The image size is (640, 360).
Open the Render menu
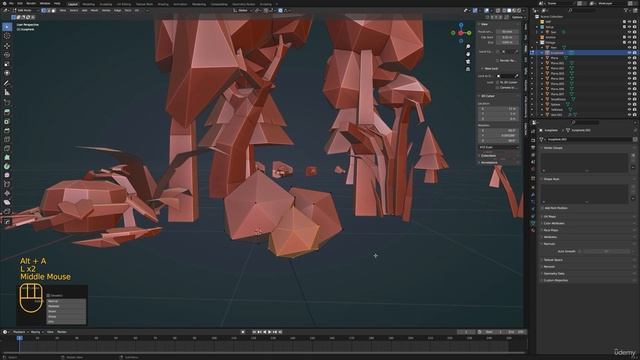(x=31, y=4)
